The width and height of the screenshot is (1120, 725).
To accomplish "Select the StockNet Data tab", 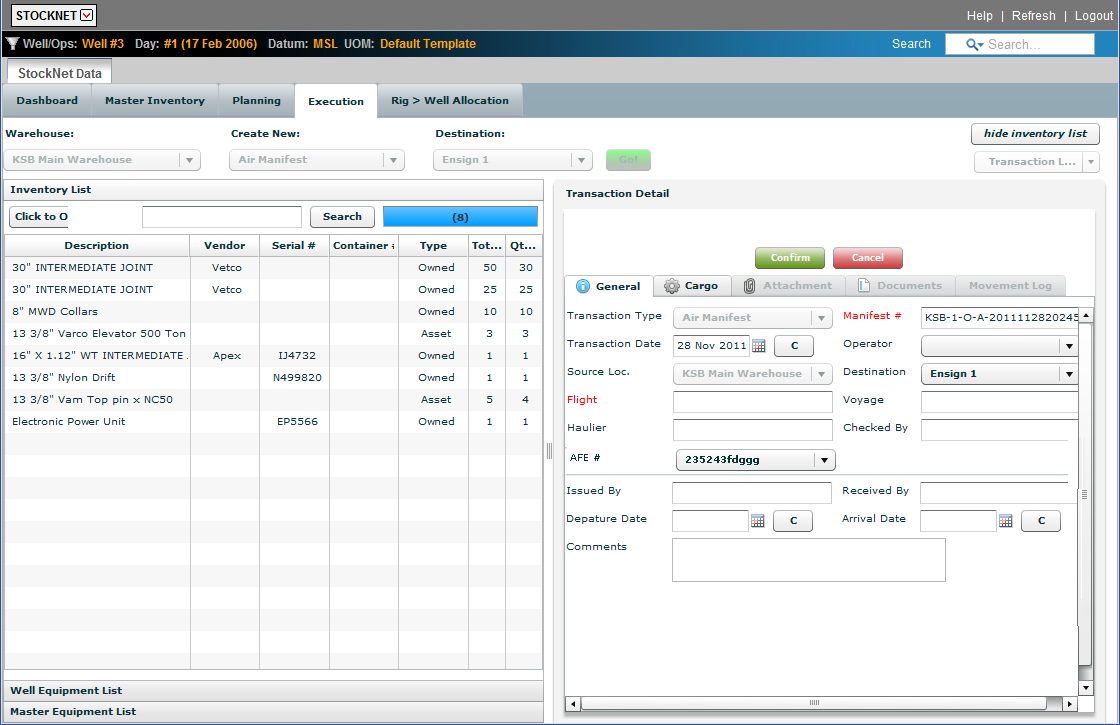I will (x=59, y=73).
